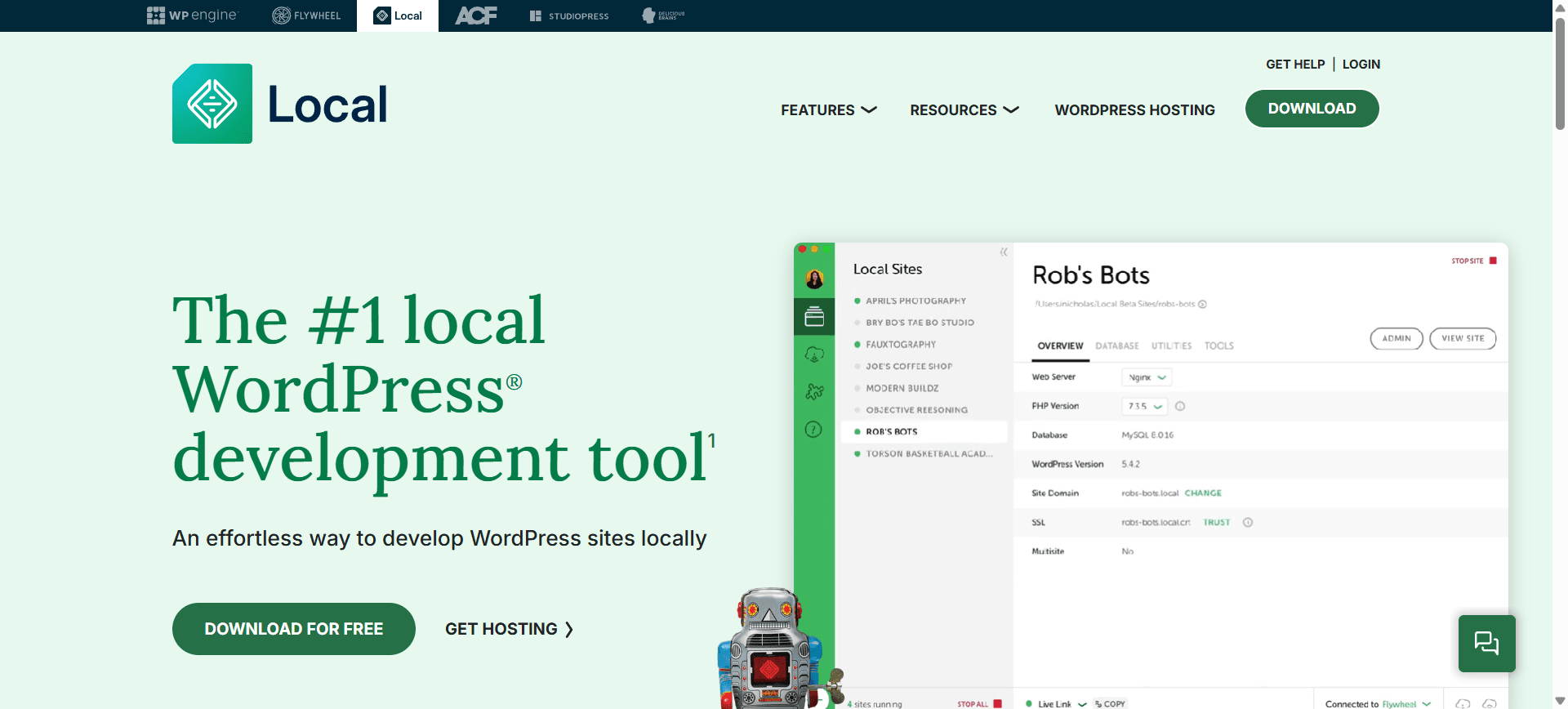1568x709 pixels.
Task: Click the page vertical scrollbar thumb
Action: [x=1560, y=74]
